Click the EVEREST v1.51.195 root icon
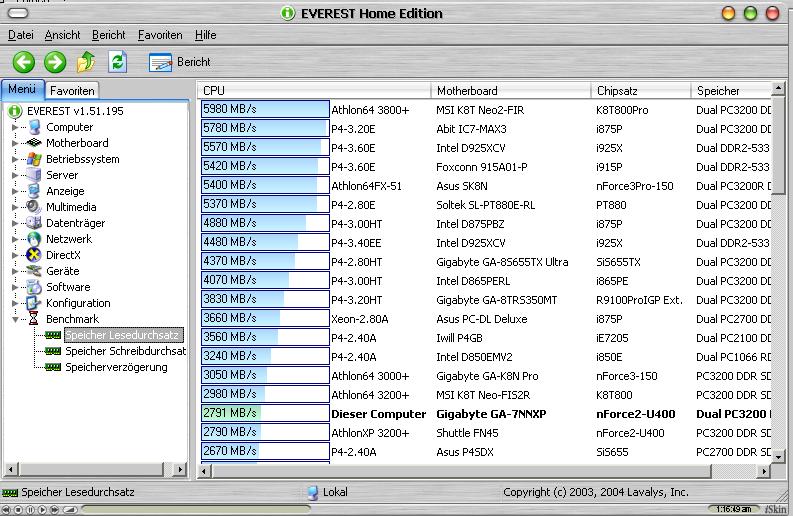 [15, 111]
